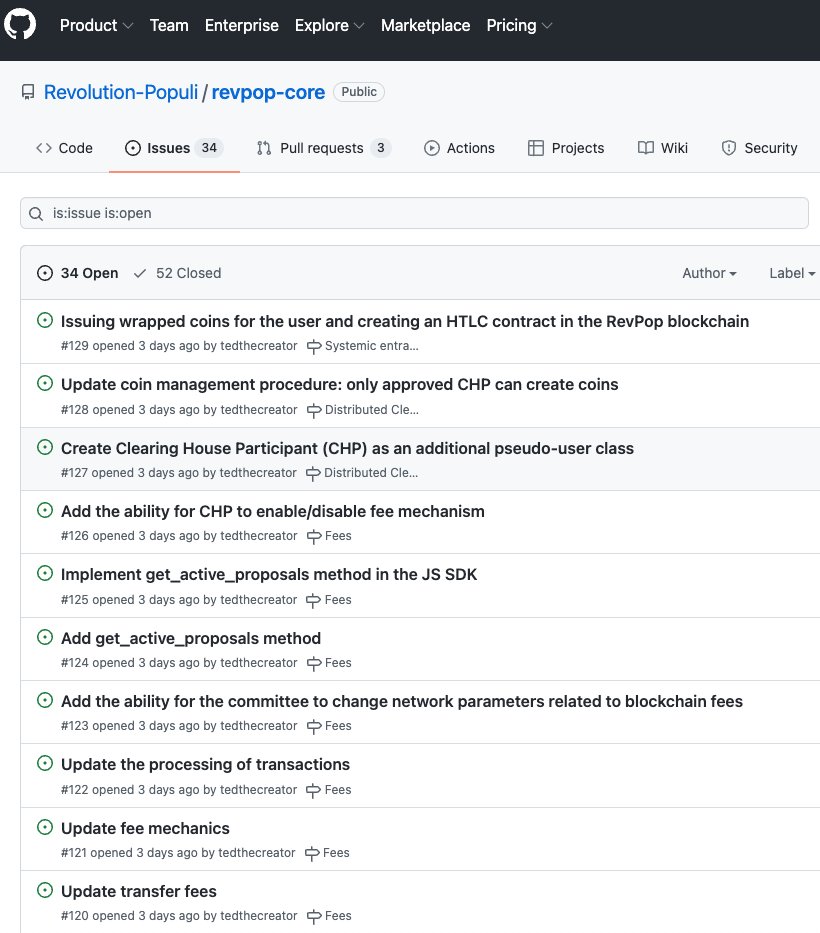Click the checkmark icon beside 52 Closed
Image resolution: width=820 pixels, height=933 pixels.
pos(140,273)
